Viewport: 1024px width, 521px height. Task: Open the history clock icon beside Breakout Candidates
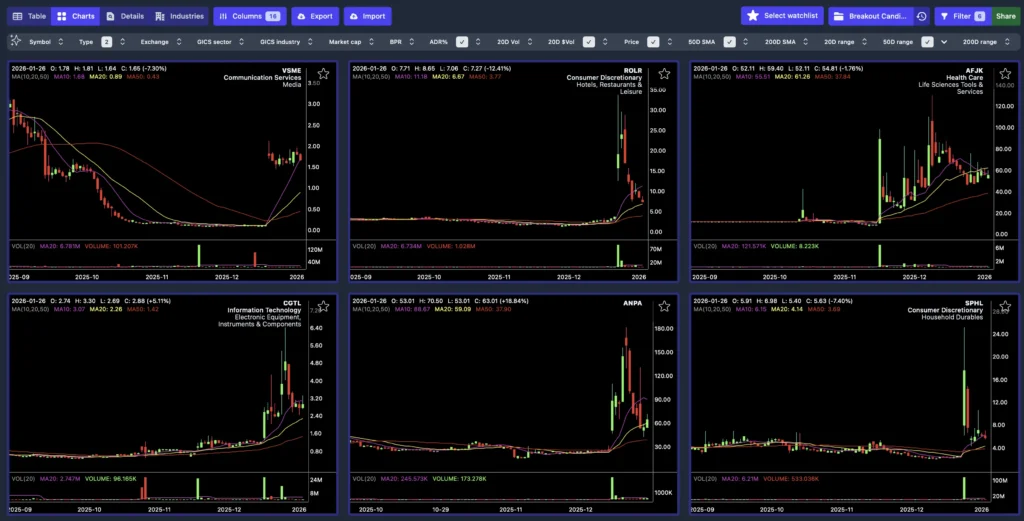point(921,16)
